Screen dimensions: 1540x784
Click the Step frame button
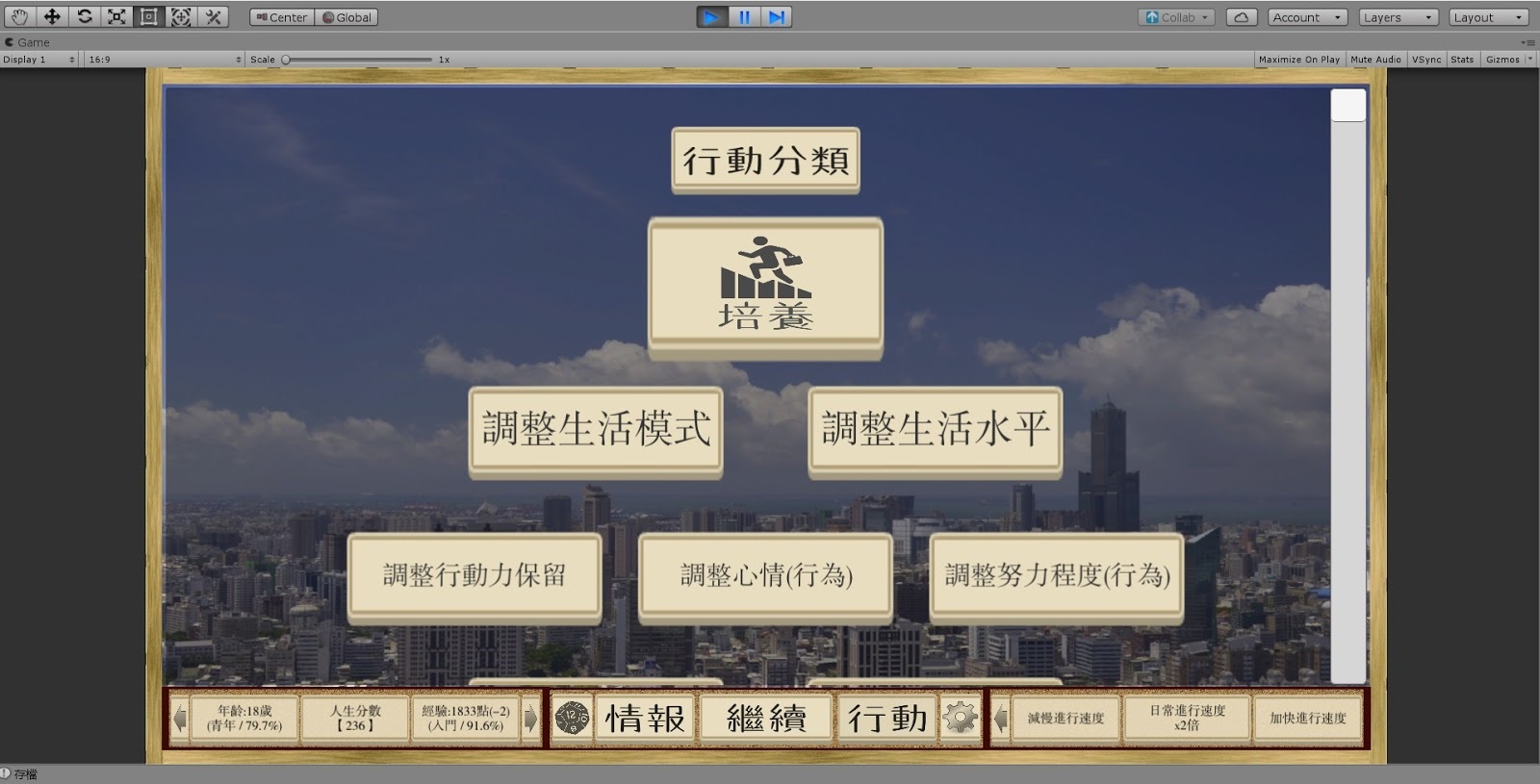777,17
